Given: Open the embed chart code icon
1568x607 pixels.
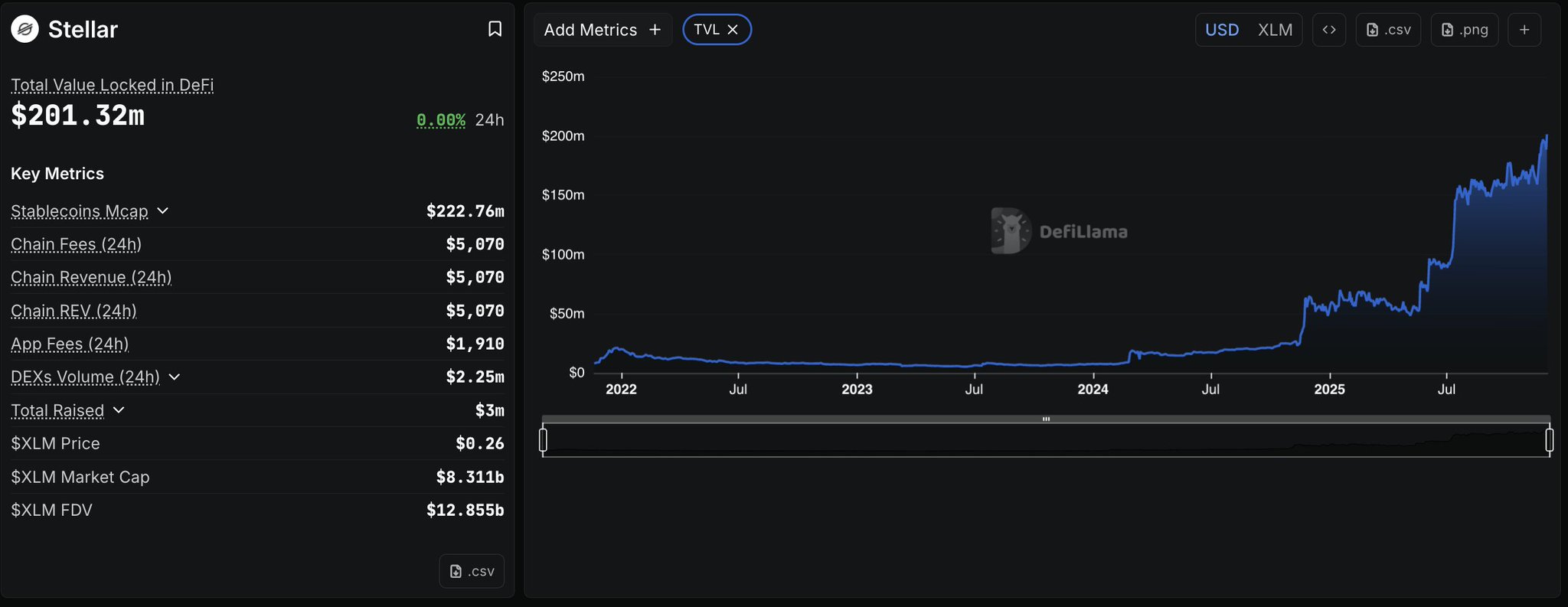Looking at the screenshot, I should 1328,30.
